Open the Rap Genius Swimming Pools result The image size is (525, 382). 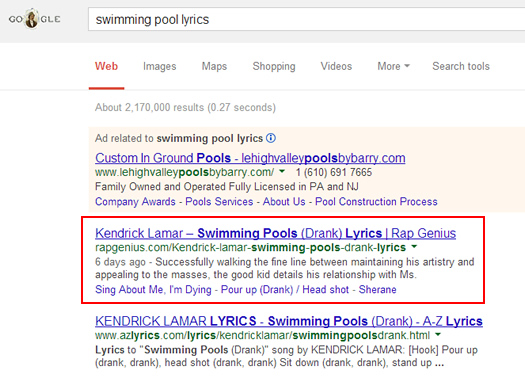coord(276,233)
